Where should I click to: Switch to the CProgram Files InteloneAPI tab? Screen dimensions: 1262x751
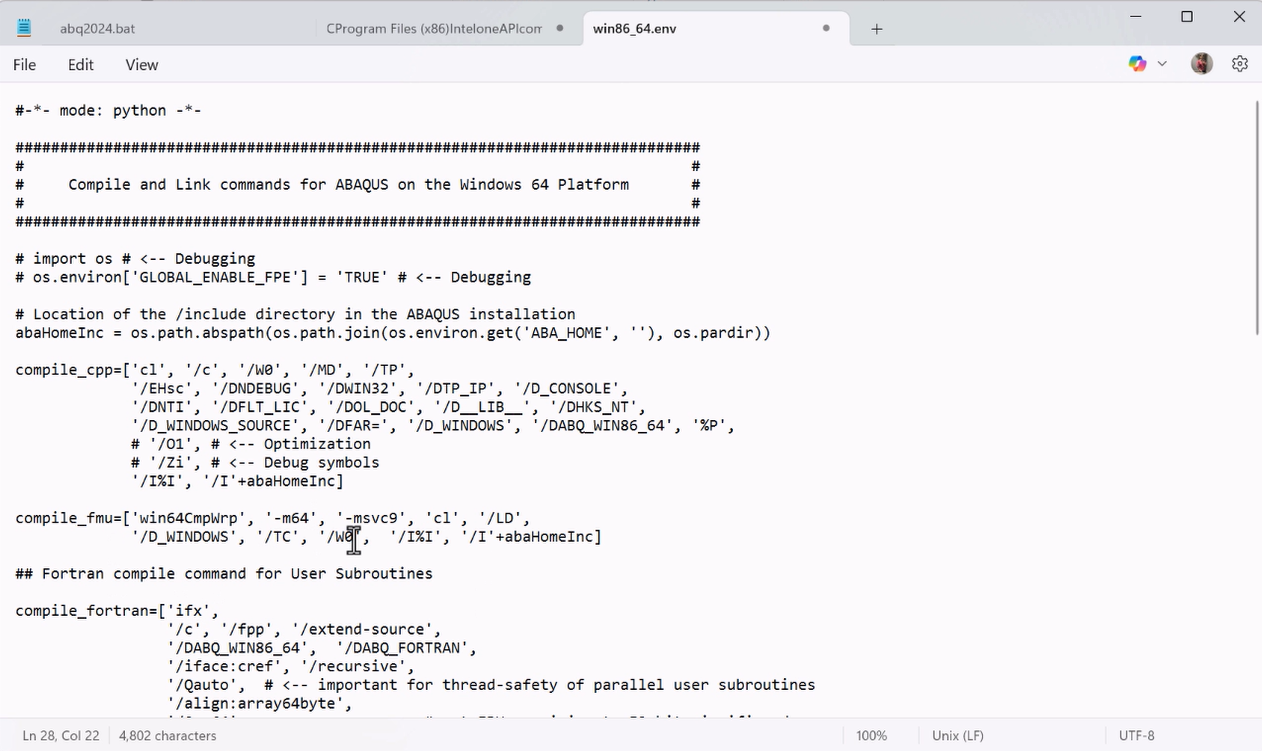point(430,28)
